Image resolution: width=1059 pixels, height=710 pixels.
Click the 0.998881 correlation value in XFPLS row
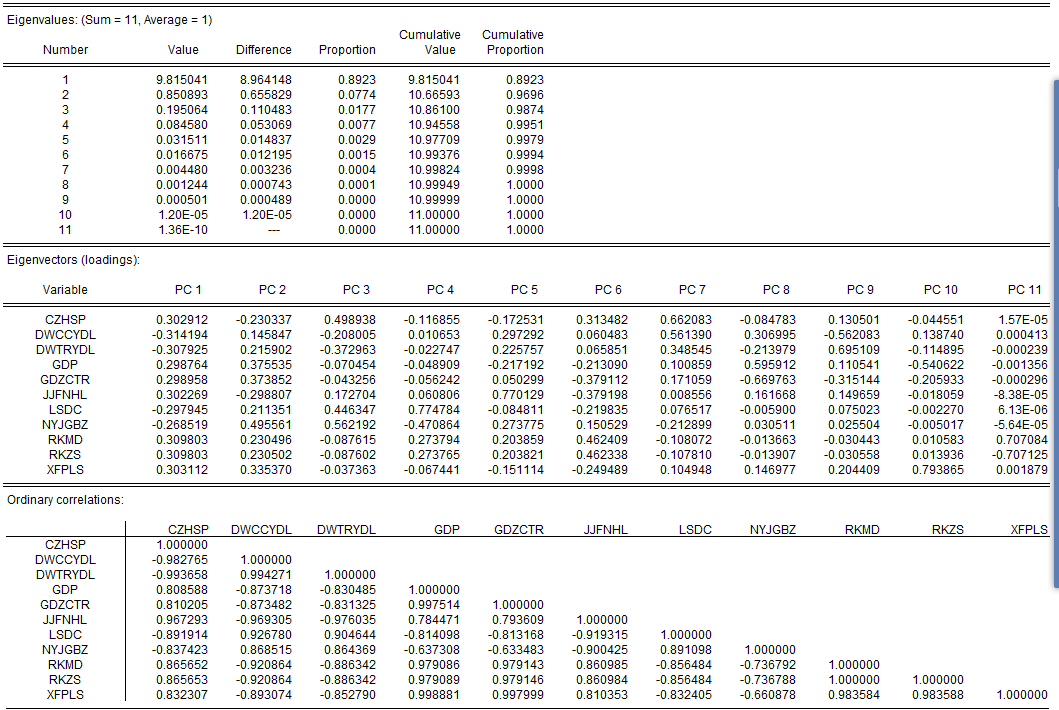pos(434,695)
